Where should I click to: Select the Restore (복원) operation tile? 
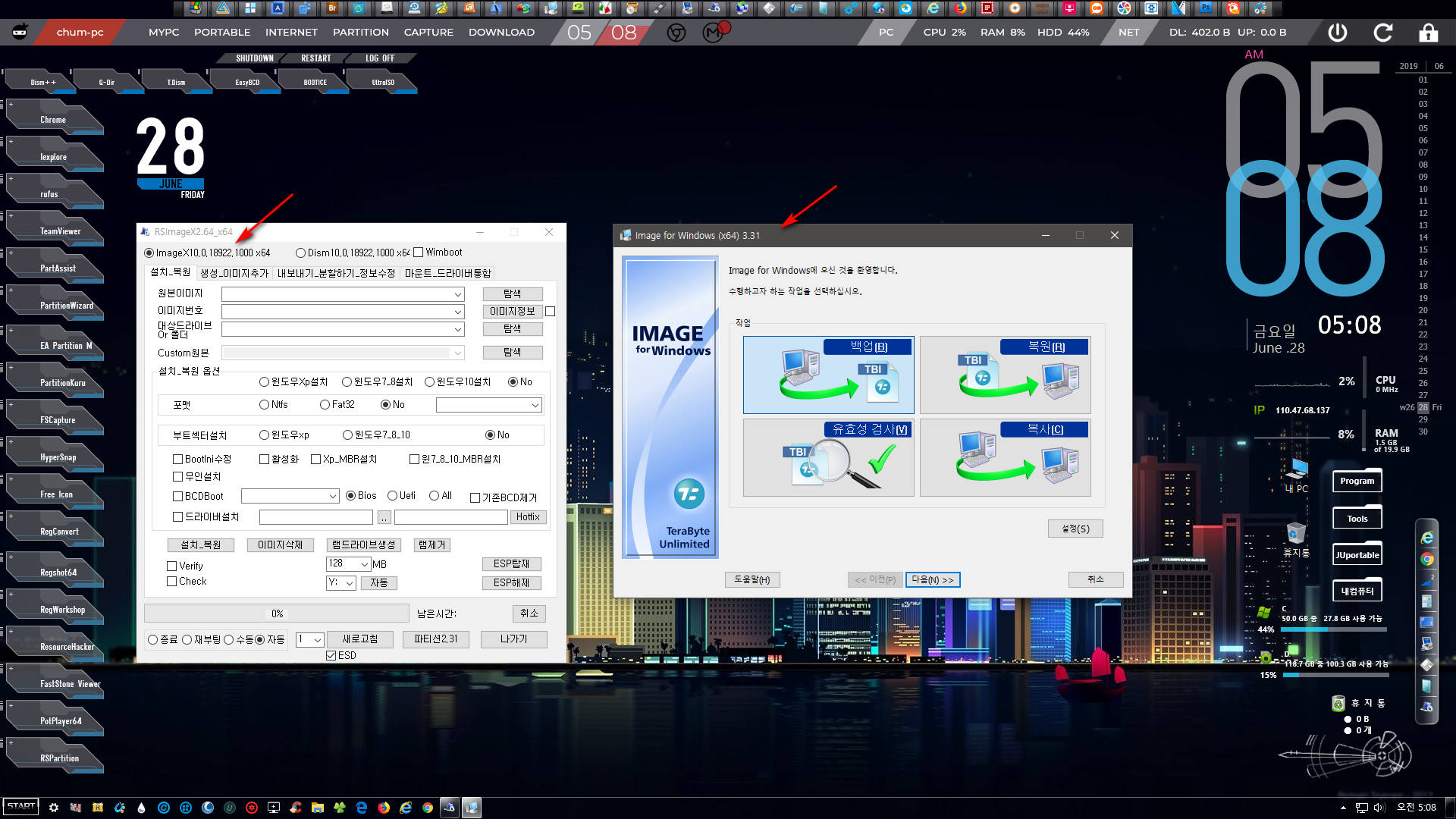point(1005,375)
